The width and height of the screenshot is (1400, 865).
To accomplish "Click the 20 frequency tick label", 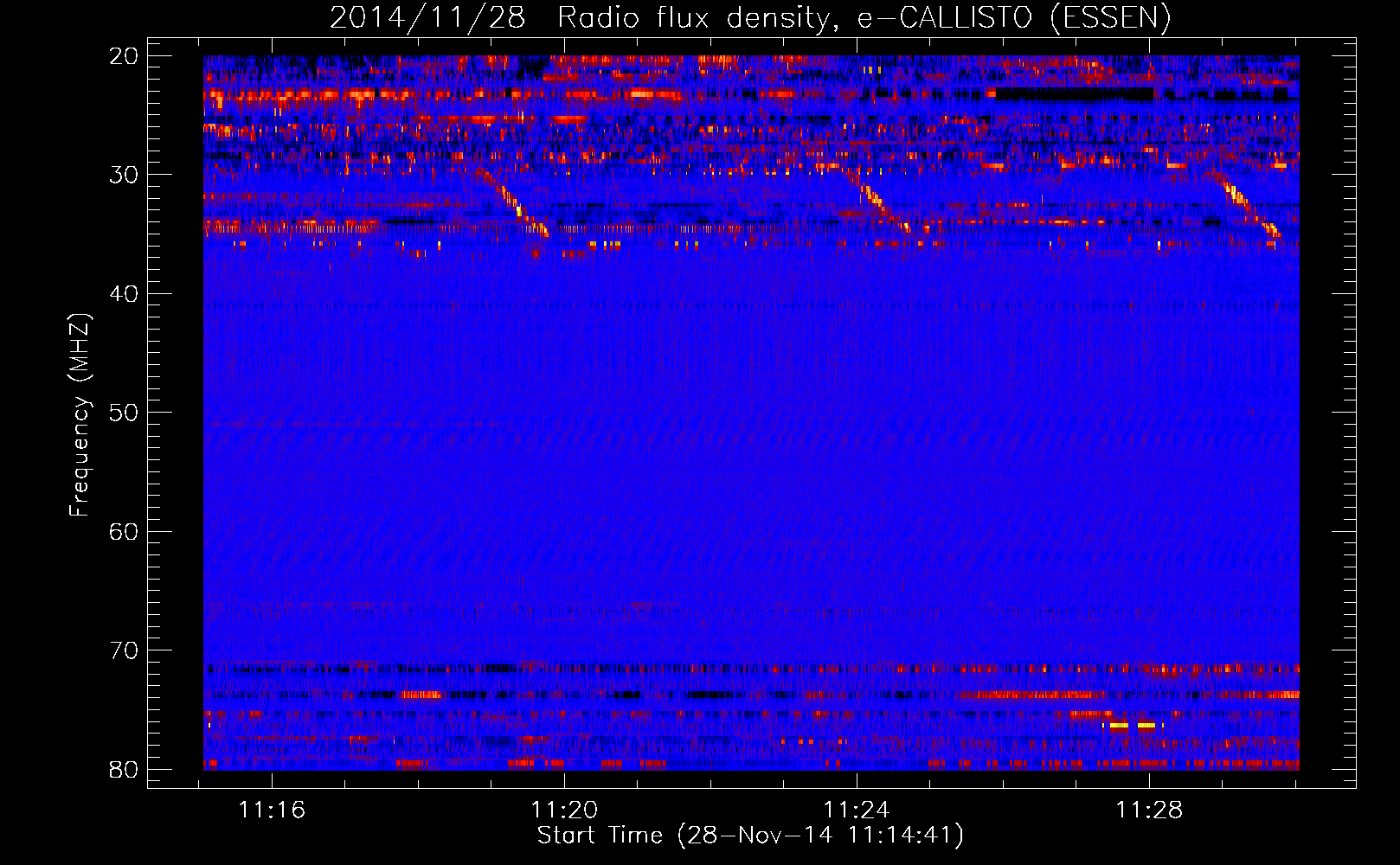I will pyautogui.click(x=124, y=56).
